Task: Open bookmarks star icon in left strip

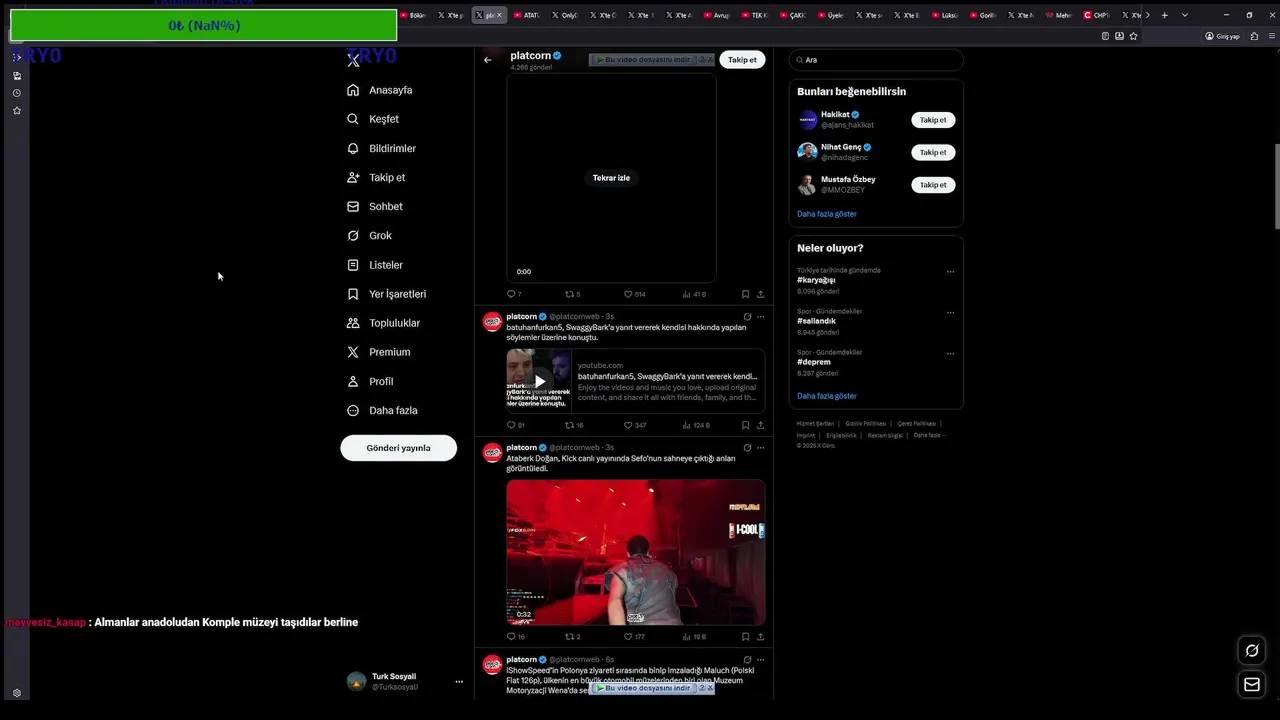Action: [17, 111]
